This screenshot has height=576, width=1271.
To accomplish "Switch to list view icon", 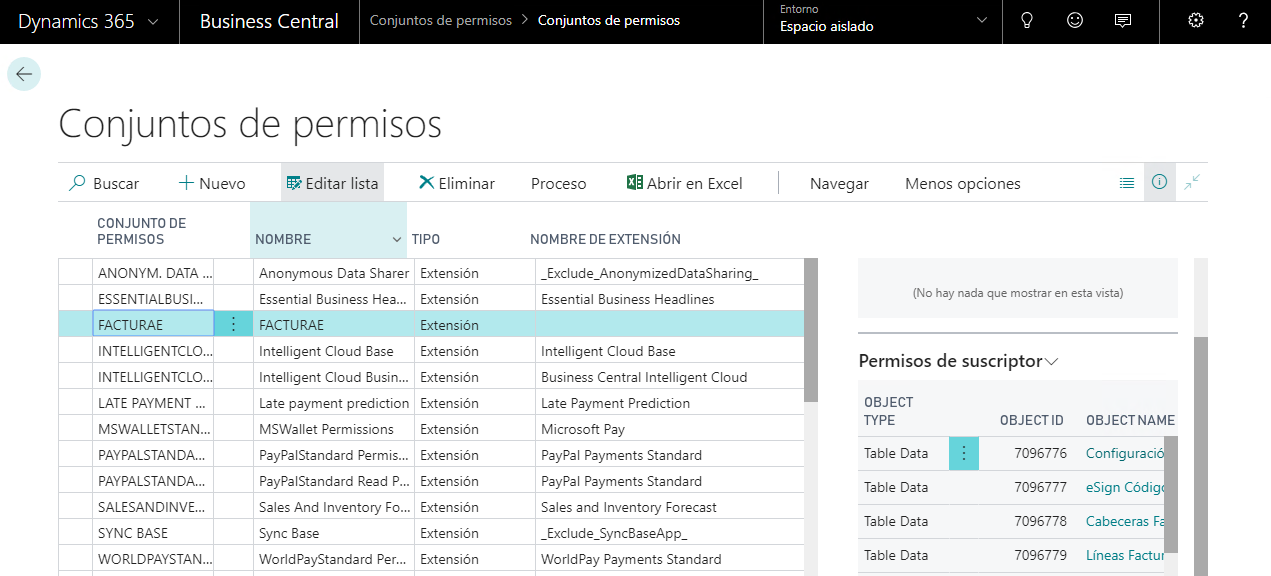I will pyautogui.click(x=1127, y=183).
